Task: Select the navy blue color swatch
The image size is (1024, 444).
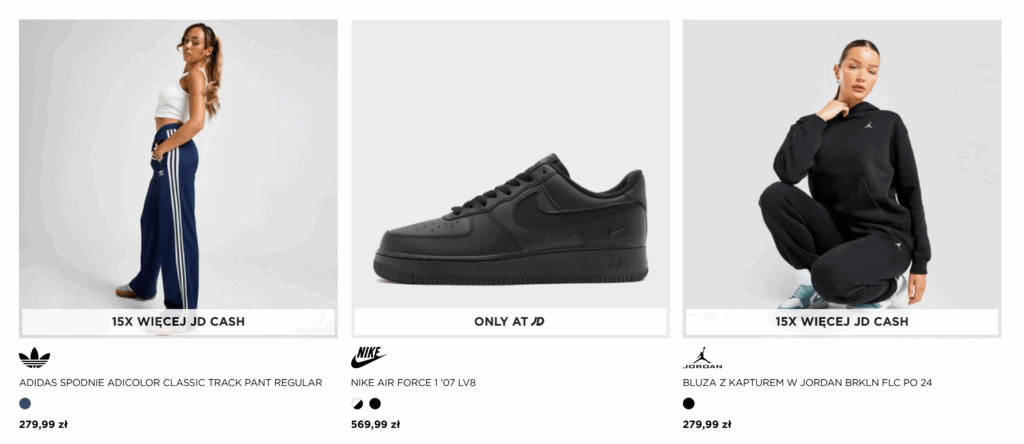Action: (x=25, y=404)
